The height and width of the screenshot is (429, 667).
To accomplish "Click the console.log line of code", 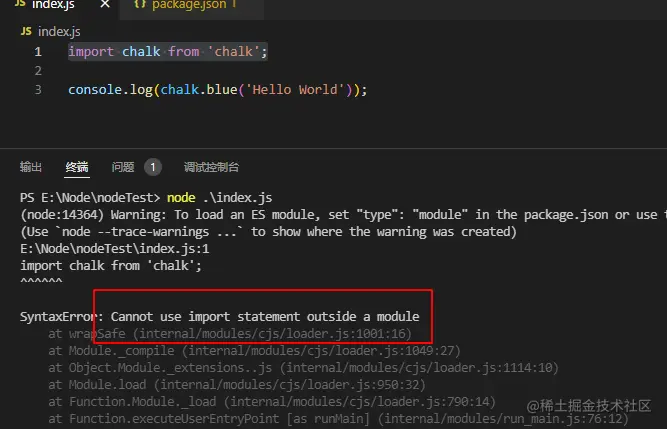I will (217, 90).
